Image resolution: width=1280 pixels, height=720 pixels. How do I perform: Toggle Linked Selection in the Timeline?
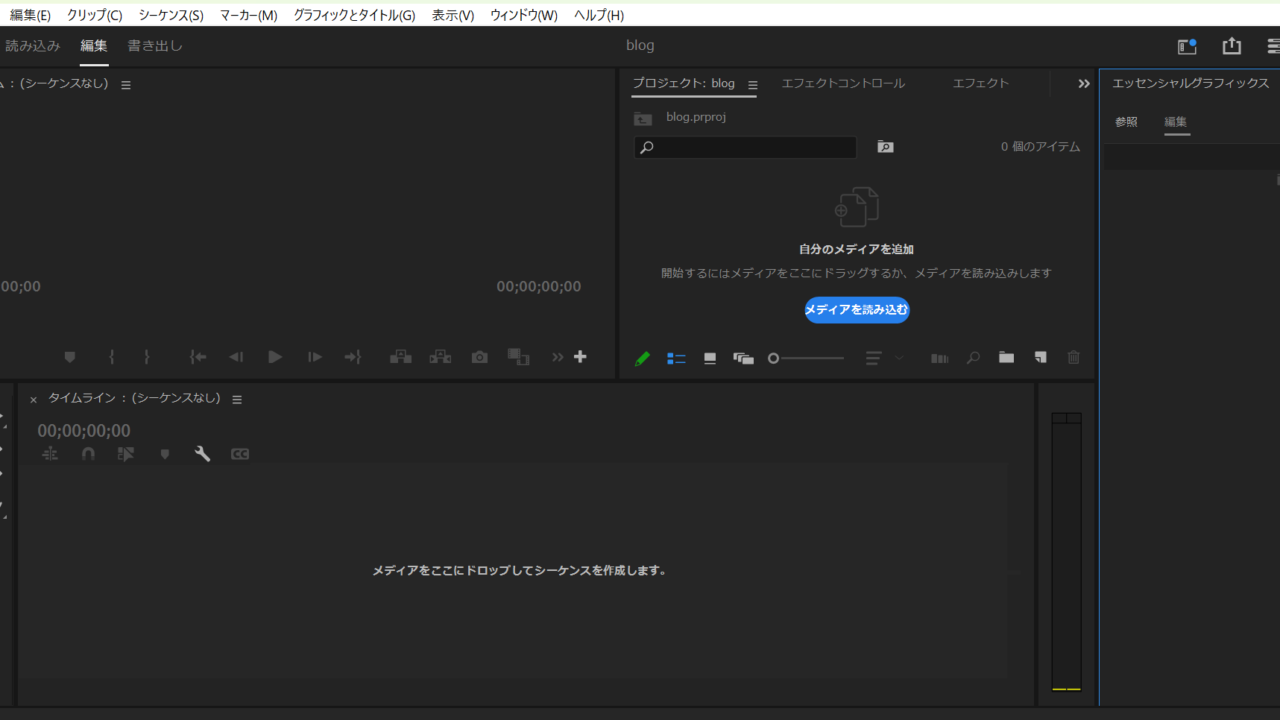(125, 454)
